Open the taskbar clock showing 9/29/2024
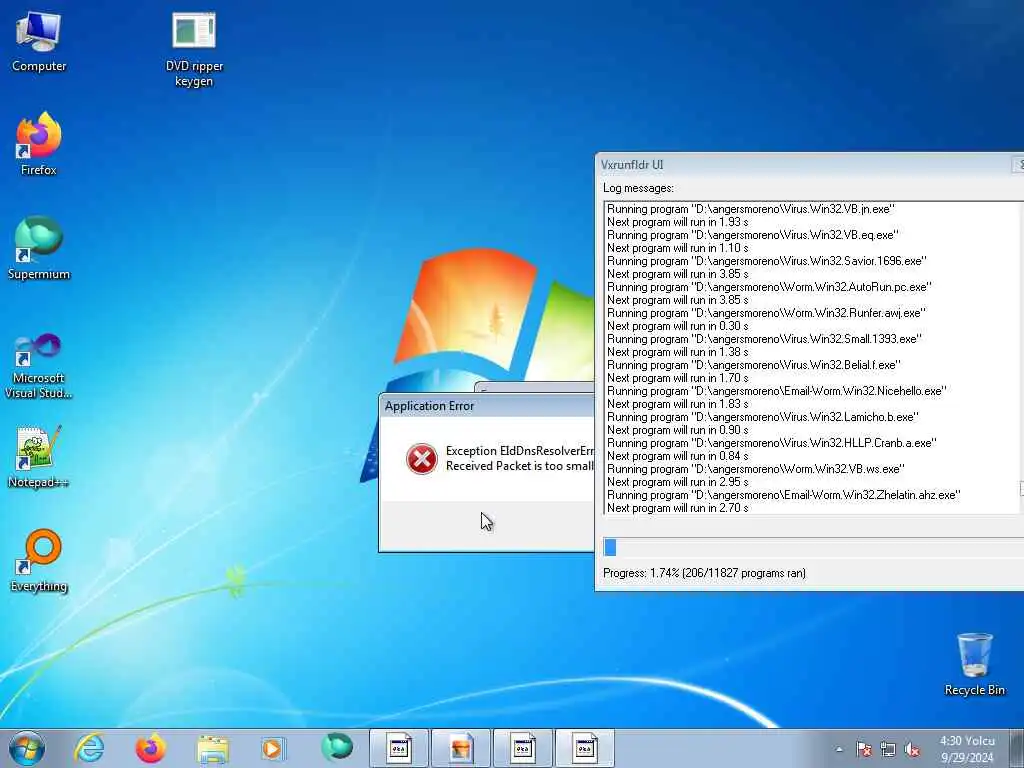The image size is (1024, 768). (x=967, y=749)
